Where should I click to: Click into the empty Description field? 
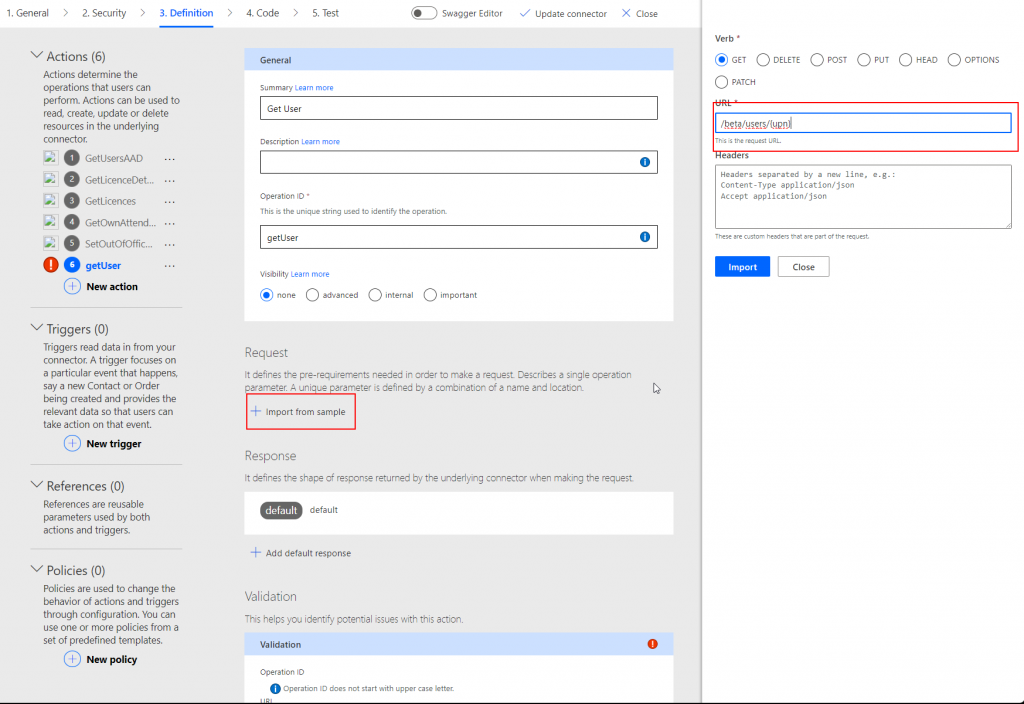click(x=458, y=162)
